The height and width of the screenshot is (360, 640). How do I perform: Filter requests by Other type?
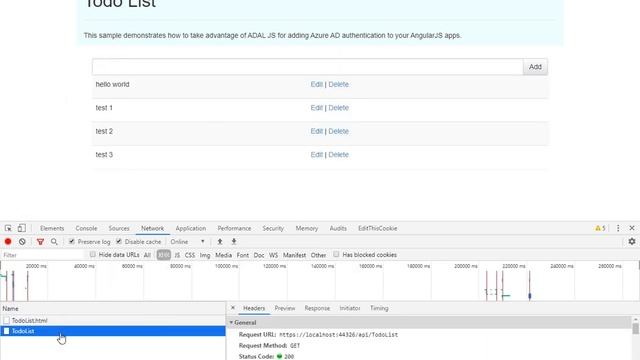[x=318, y=255]
